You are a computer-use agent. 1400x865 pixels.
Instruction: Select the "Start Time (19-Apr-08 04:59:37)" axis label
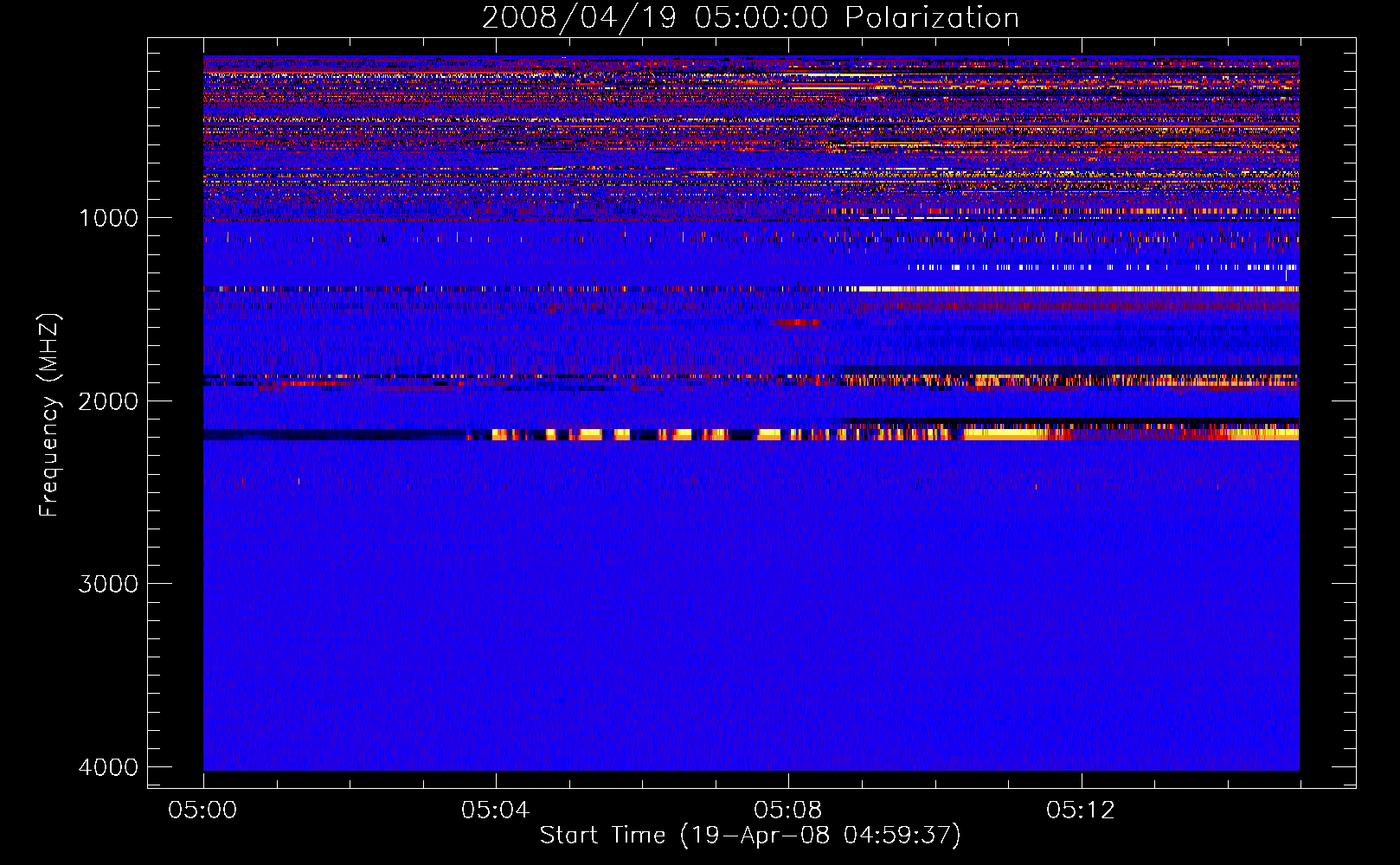tap(750, 836)
